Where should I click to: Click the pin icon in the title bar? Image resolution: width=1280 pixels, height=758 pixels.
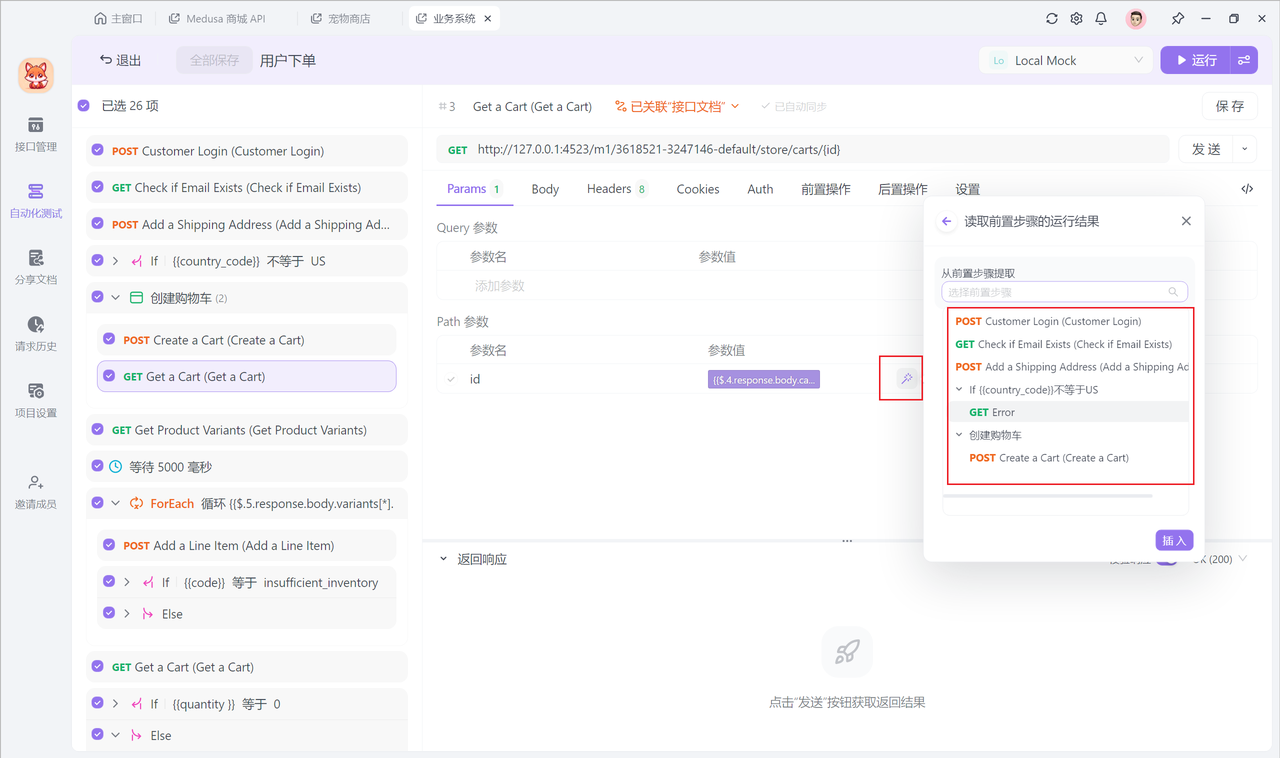[1177, 18]
